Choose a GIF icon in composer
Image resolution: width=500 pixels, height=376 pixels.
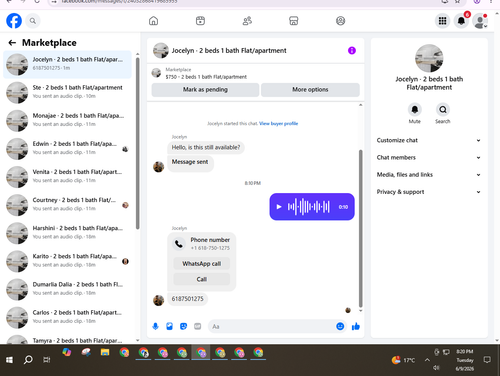(198, 326)
